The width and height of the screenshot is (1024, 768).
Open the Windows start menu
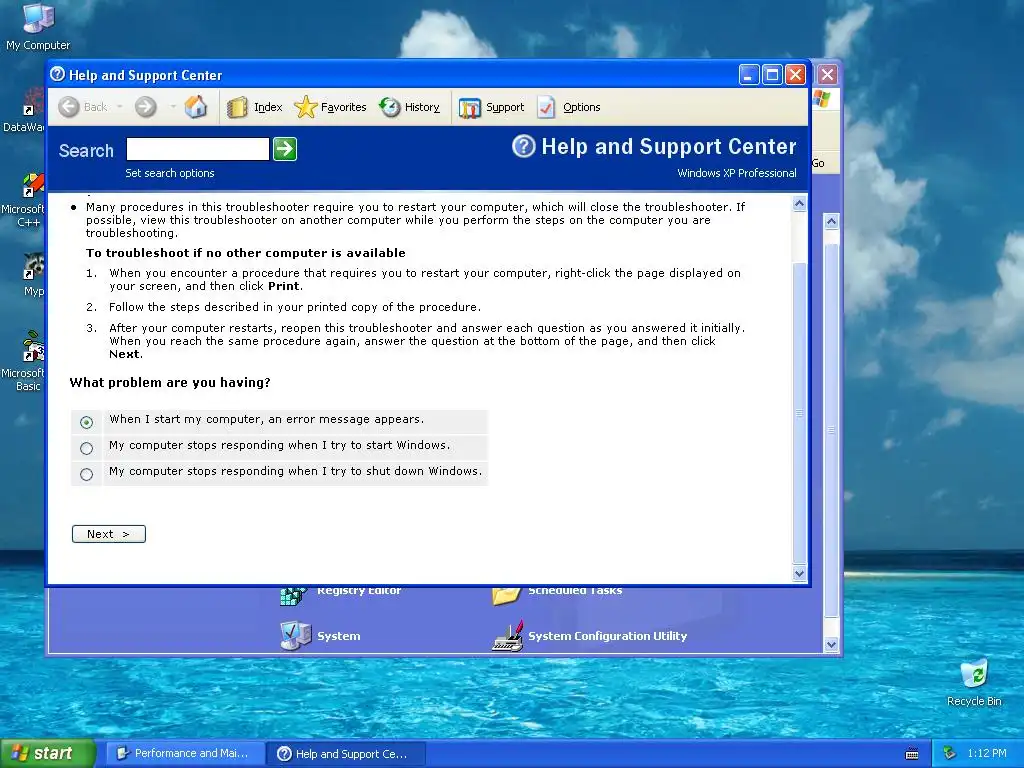pyautogui.click(x=47, y=754)
